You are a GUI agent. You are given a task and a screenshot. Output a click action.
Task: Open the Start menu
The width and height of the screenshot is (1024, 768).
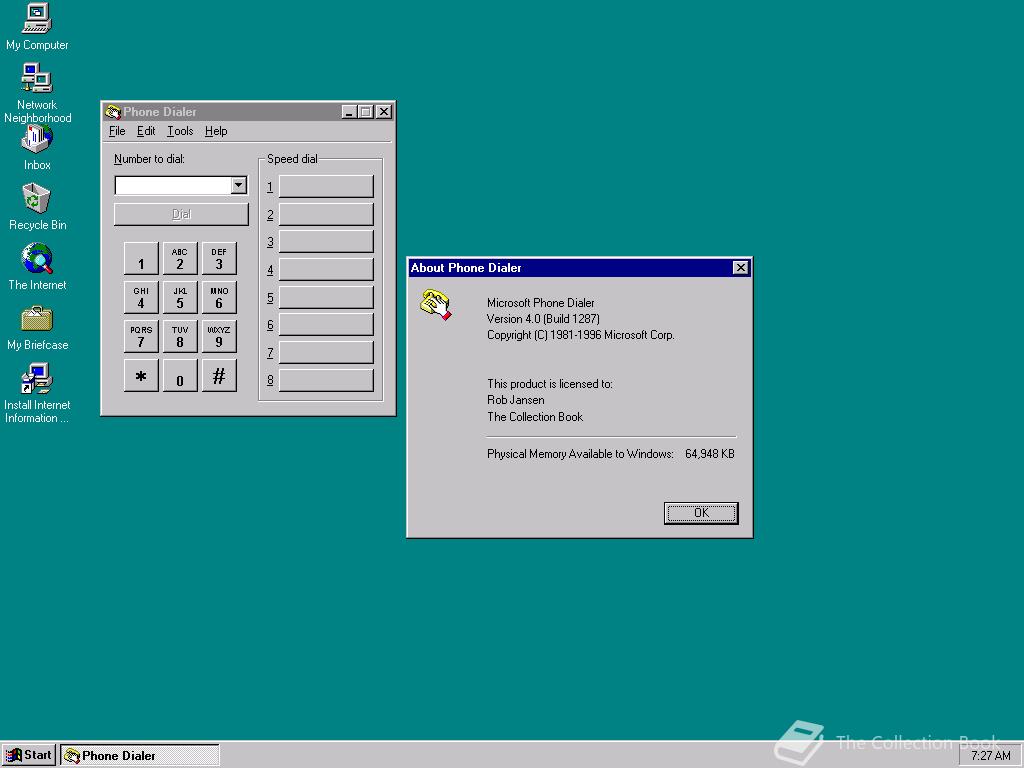click(28, 756)
